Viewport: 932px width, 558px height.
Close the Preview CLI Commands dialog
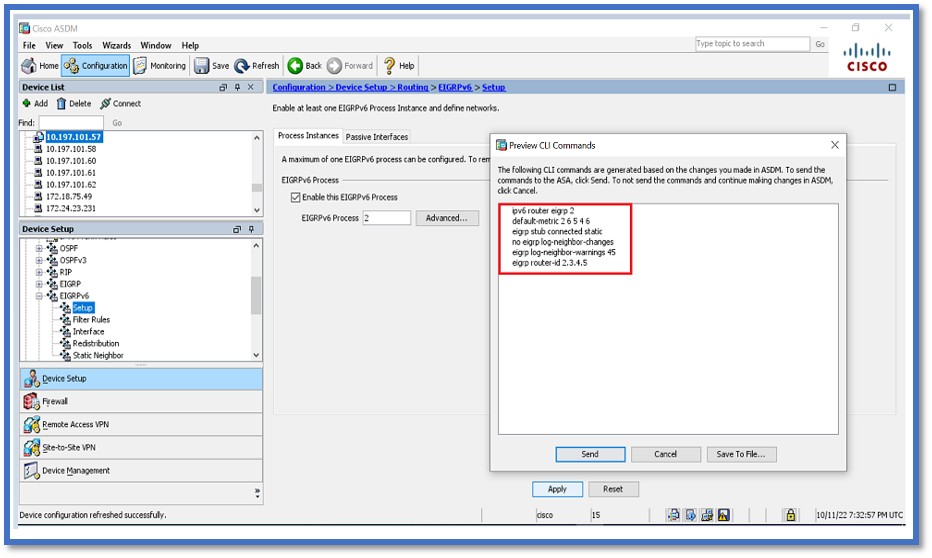[835, 145]
